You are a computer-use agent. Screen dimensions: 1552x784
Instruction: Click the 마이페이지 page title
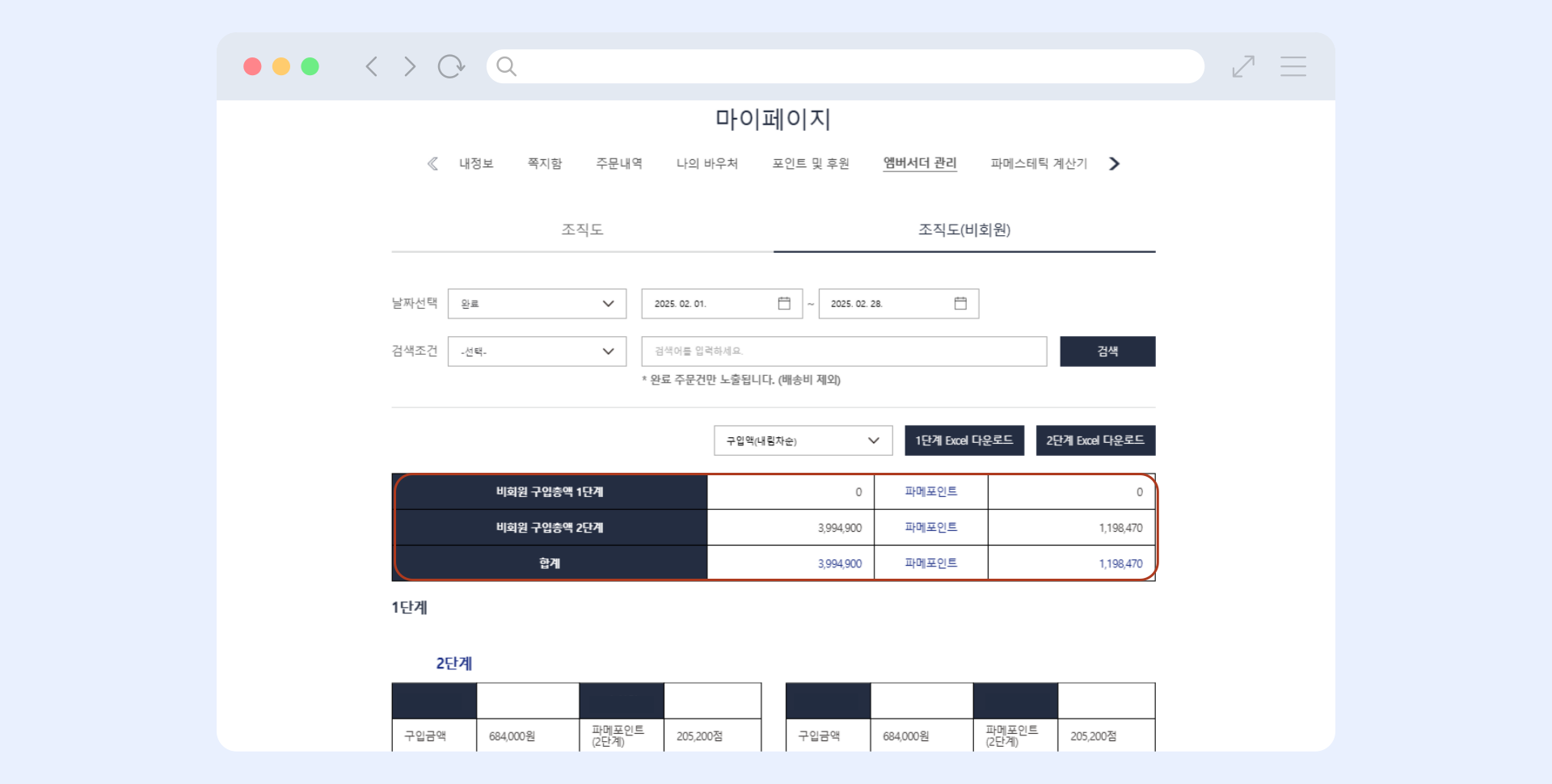tap(774, 119)
